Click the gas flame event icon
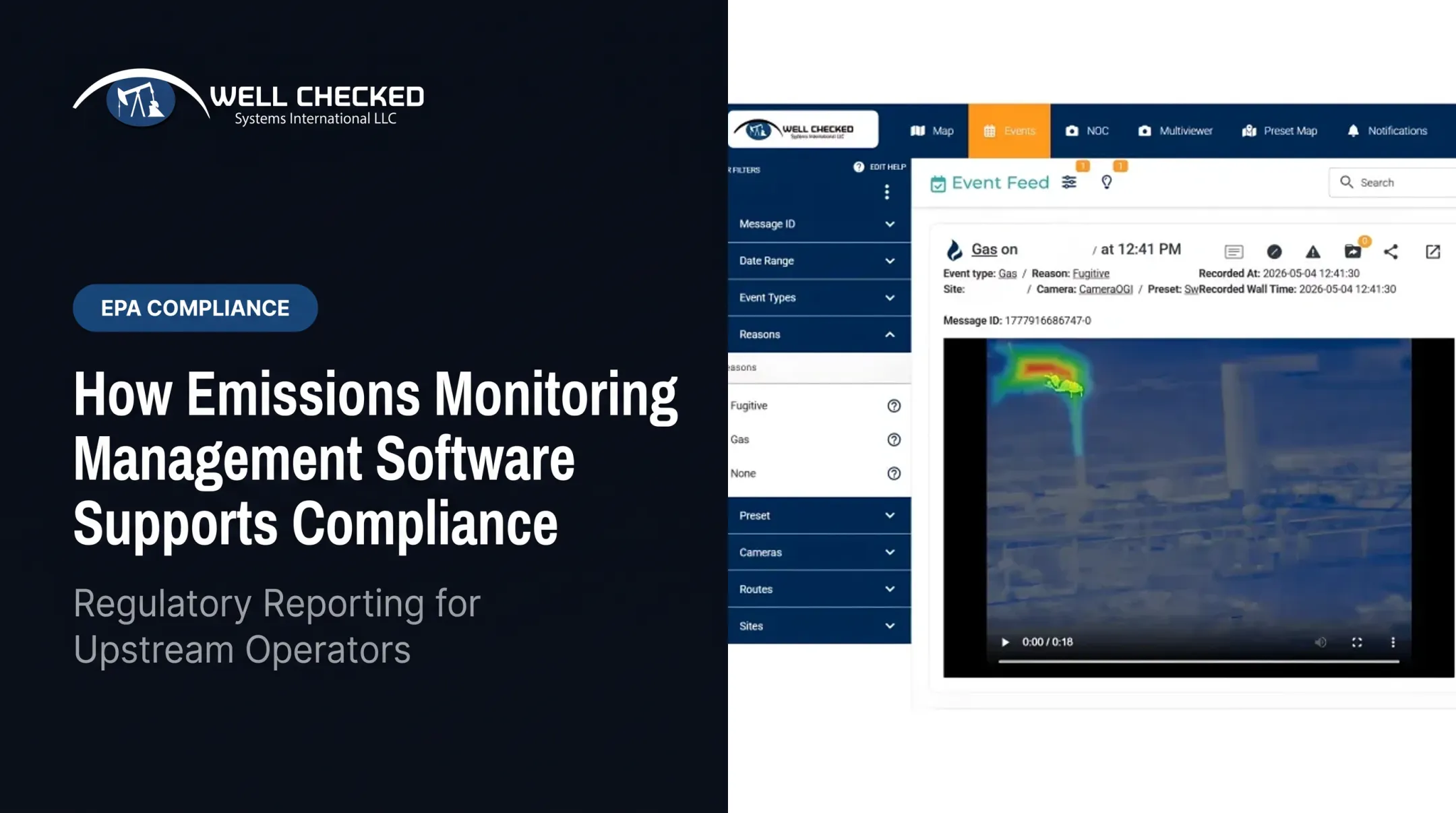Screen dimensions: 1456x813 click(x=954, y=250)
